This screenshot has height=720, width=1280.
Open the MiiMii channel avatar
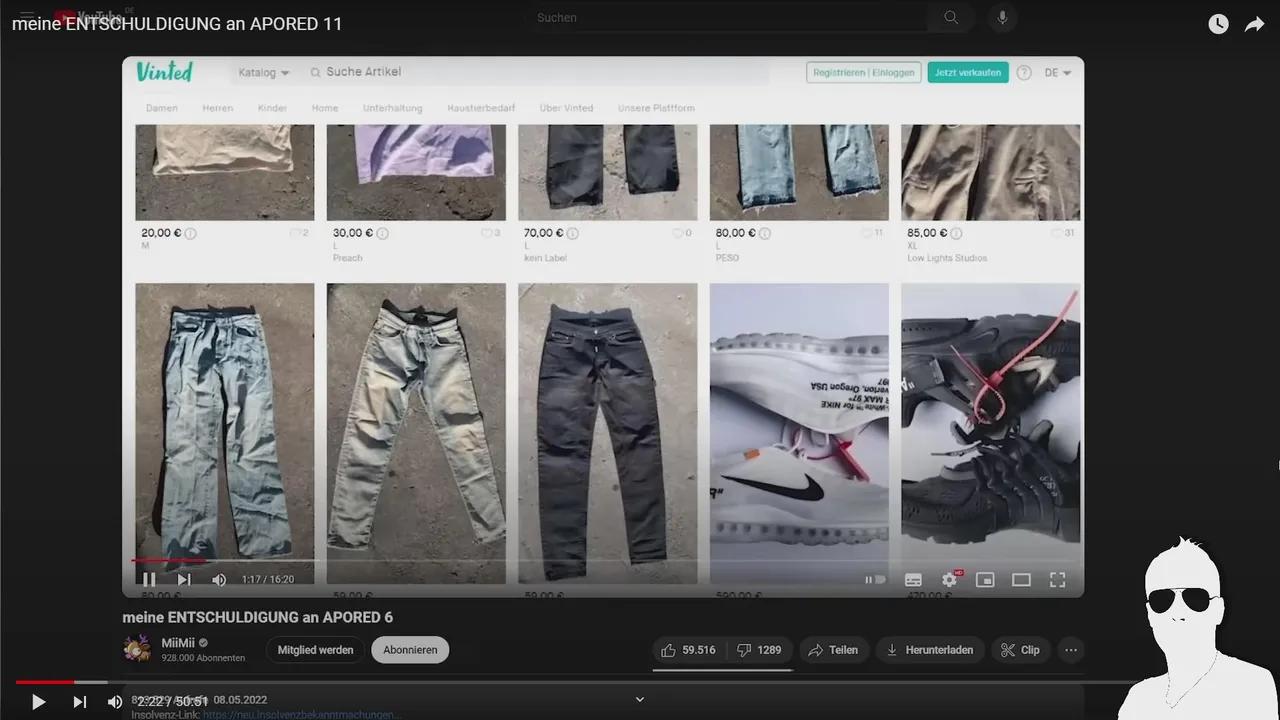(138, 649)
